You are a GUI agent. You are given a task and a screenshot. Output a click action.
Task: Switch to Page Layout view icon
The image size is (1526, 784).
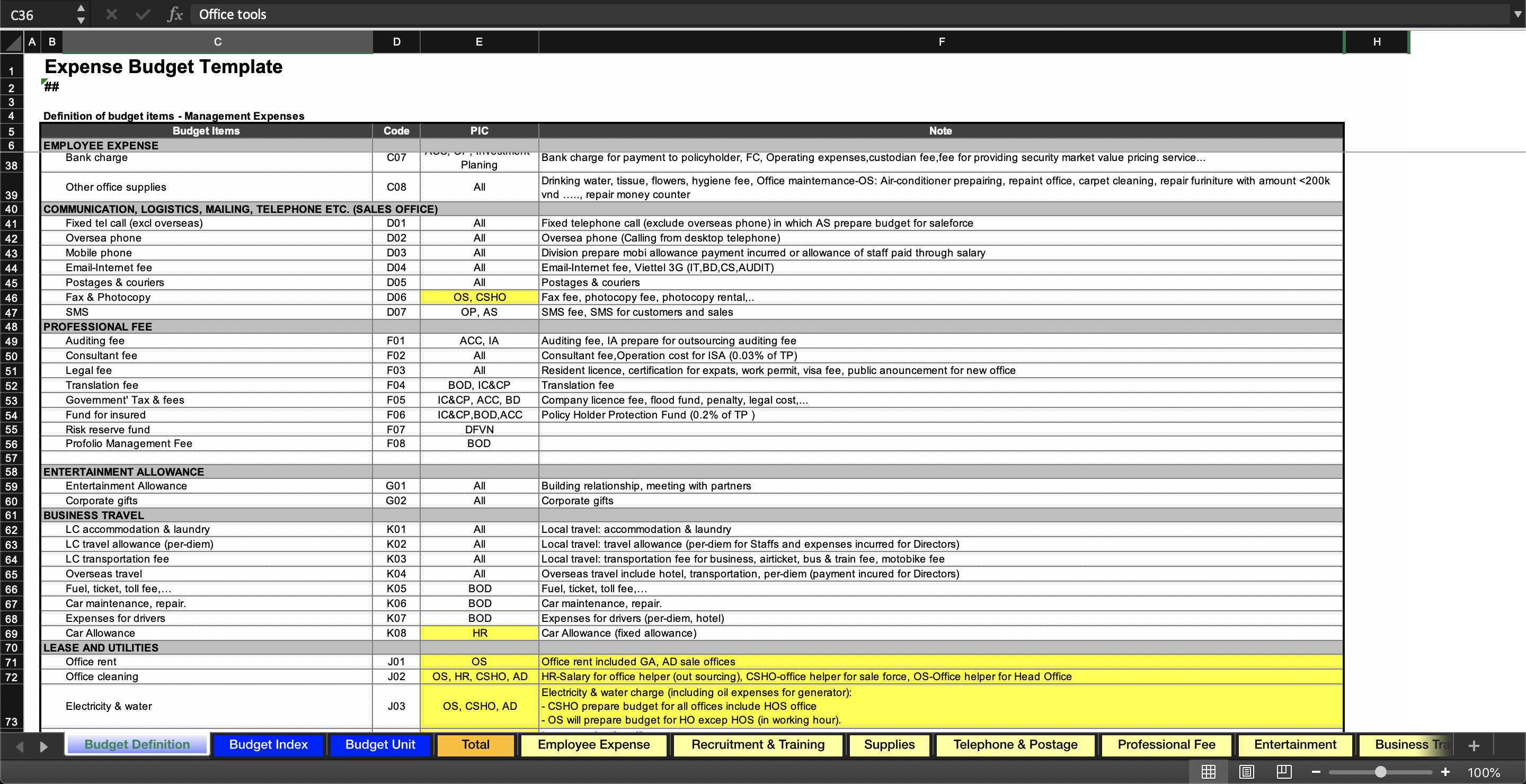[x=1246, y=772]
